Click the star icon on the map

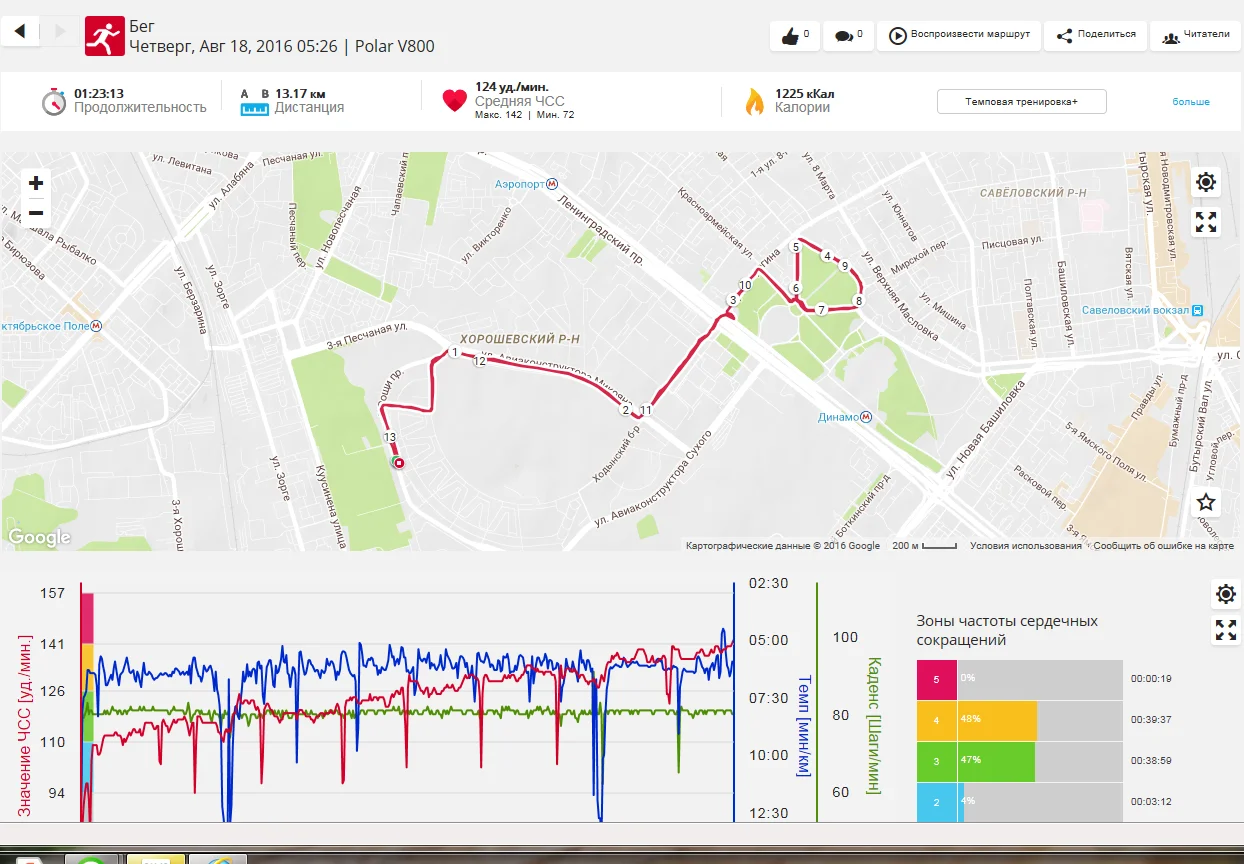pyautogui.click(x=1206, y=502)
